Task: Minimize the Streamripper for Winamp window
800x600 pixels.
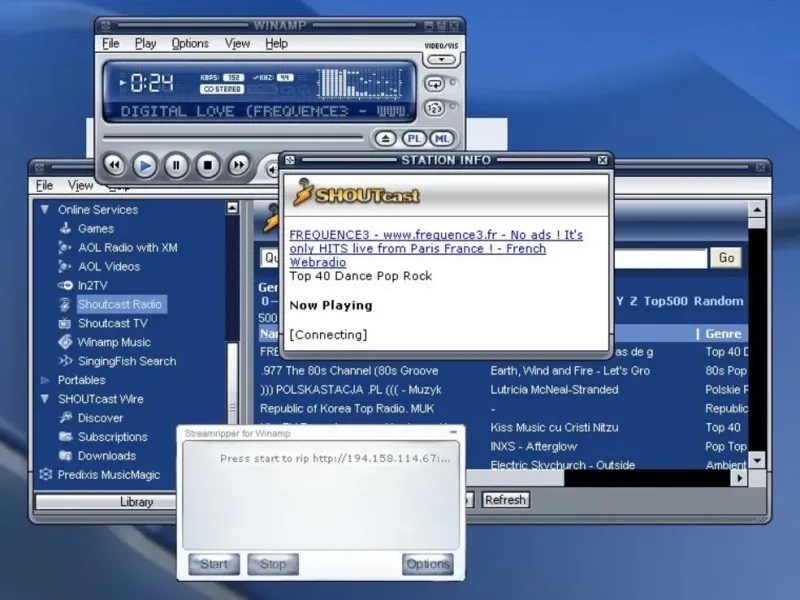Action: (x=454, y=432)
